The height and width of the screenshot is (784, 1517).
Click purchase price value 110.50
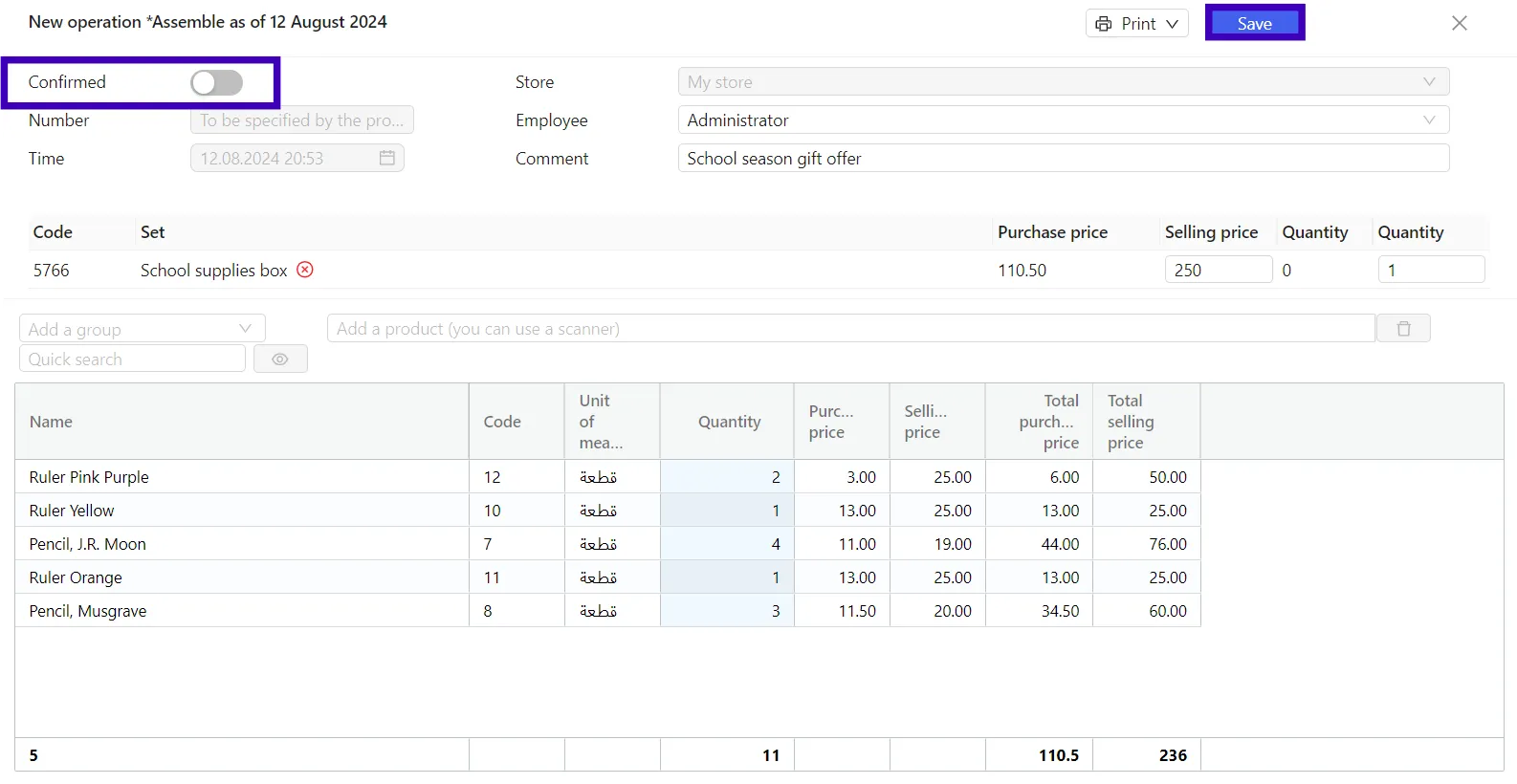[x=1022, y=271]
